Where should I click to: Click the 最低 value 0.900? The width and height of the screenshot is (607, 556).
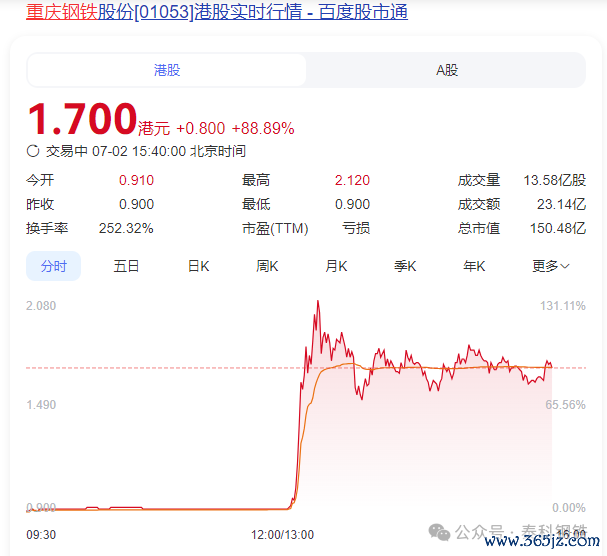352,204
